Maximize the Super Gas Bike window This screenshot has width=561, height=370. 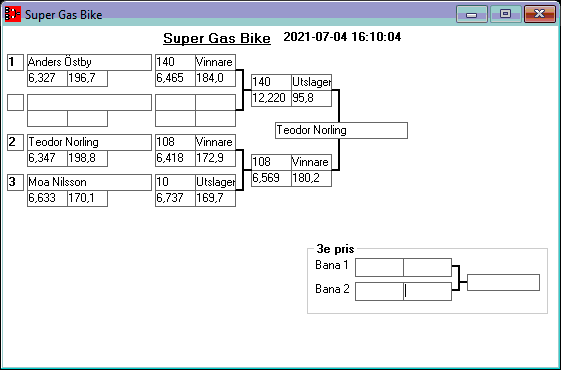pos(505,14)
